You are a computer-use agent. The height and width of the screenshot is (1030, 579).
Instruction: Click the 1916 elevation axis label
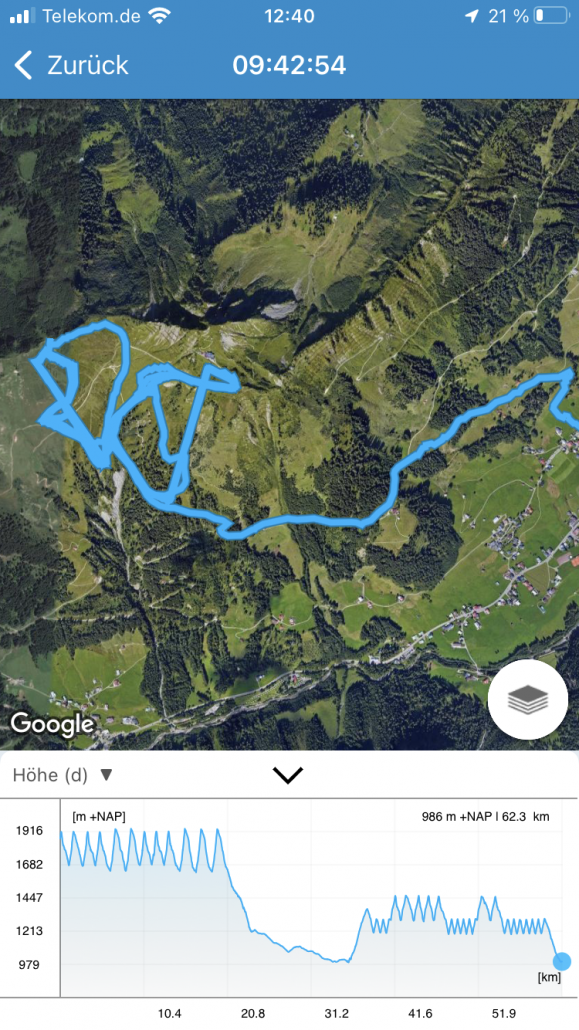point(29,830)
